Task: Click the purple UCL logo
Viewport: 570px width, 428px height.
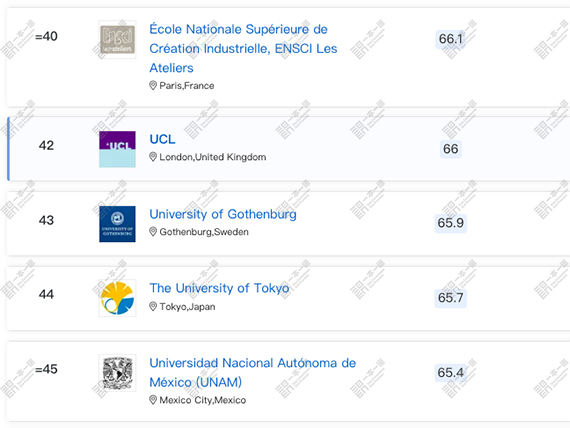Action: [x=117, y=149]
